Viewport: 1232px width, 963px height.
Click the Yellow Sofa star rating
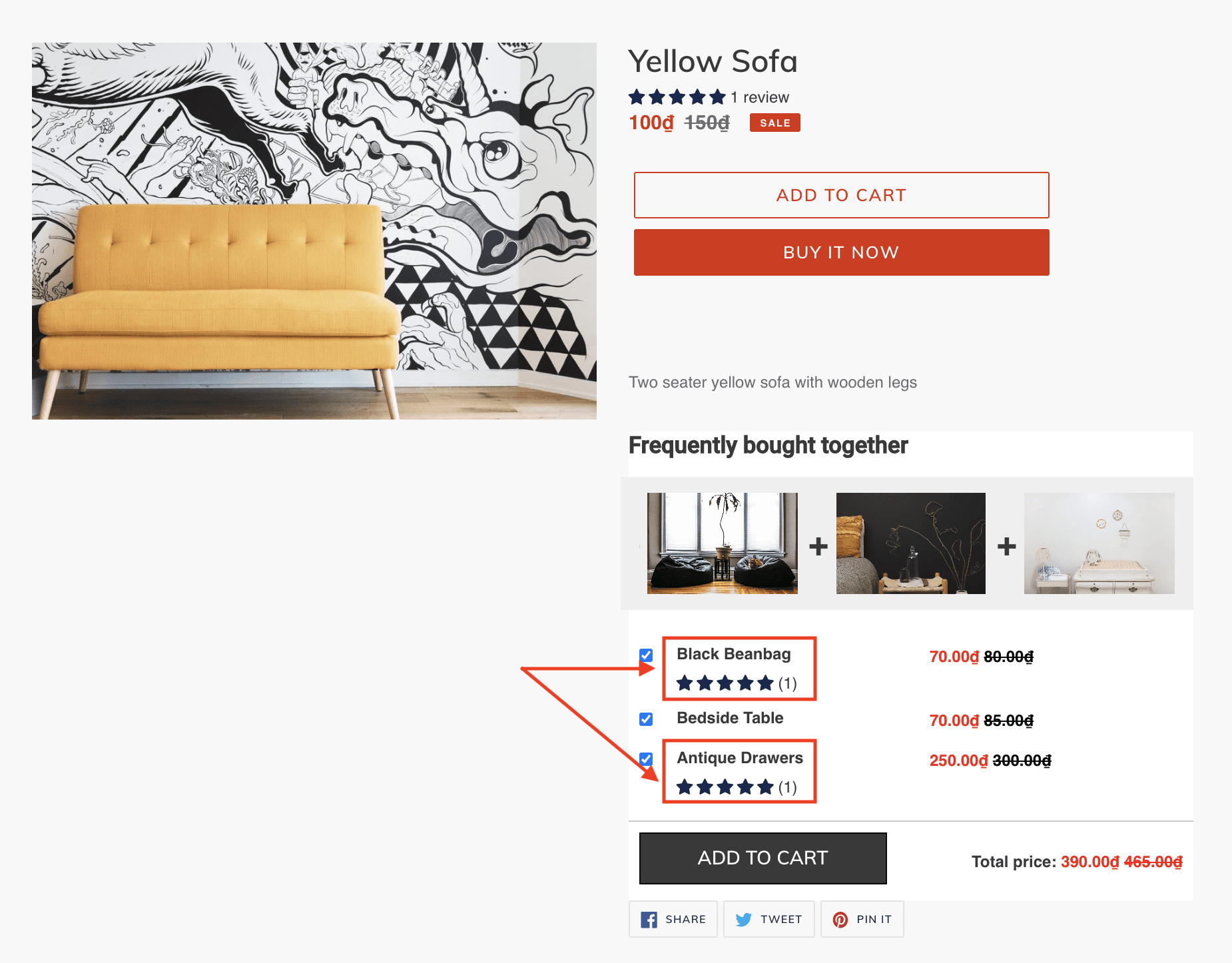click(x=677, y=97)
